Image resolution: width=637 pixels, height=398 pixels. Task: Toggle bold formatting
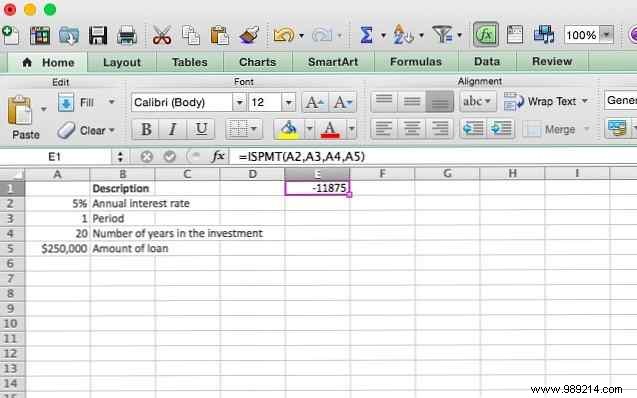(x=146, y=130)
